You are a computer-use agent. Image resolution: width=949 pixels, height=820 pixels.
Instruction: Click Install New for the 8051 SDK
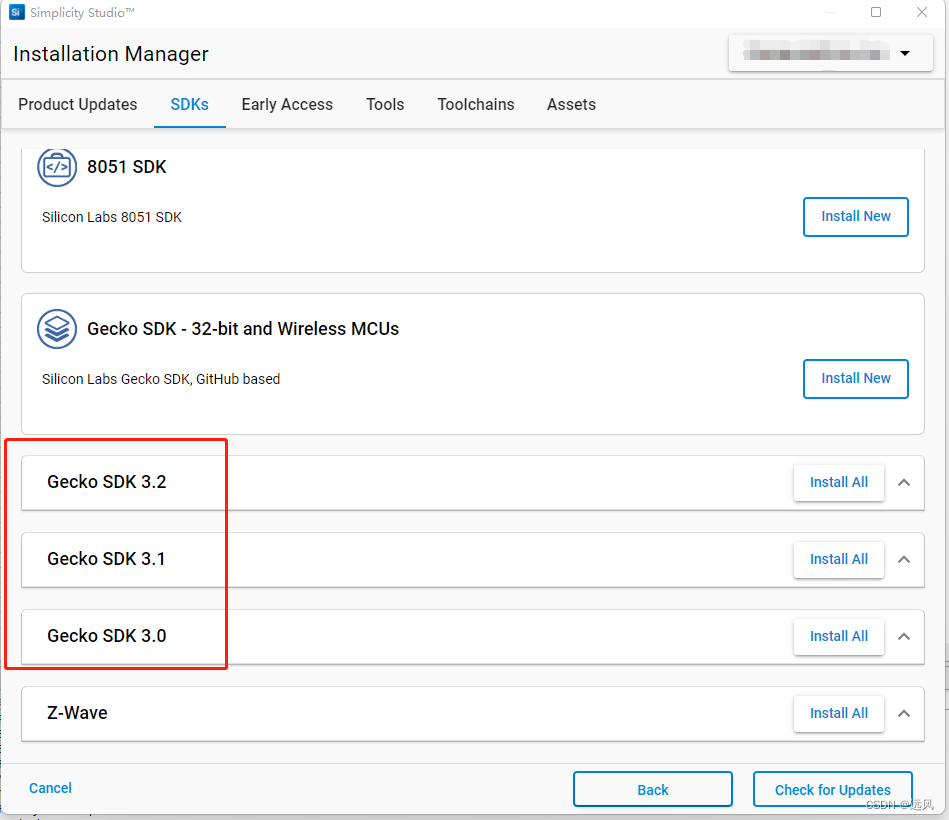[x=855, y=217]
